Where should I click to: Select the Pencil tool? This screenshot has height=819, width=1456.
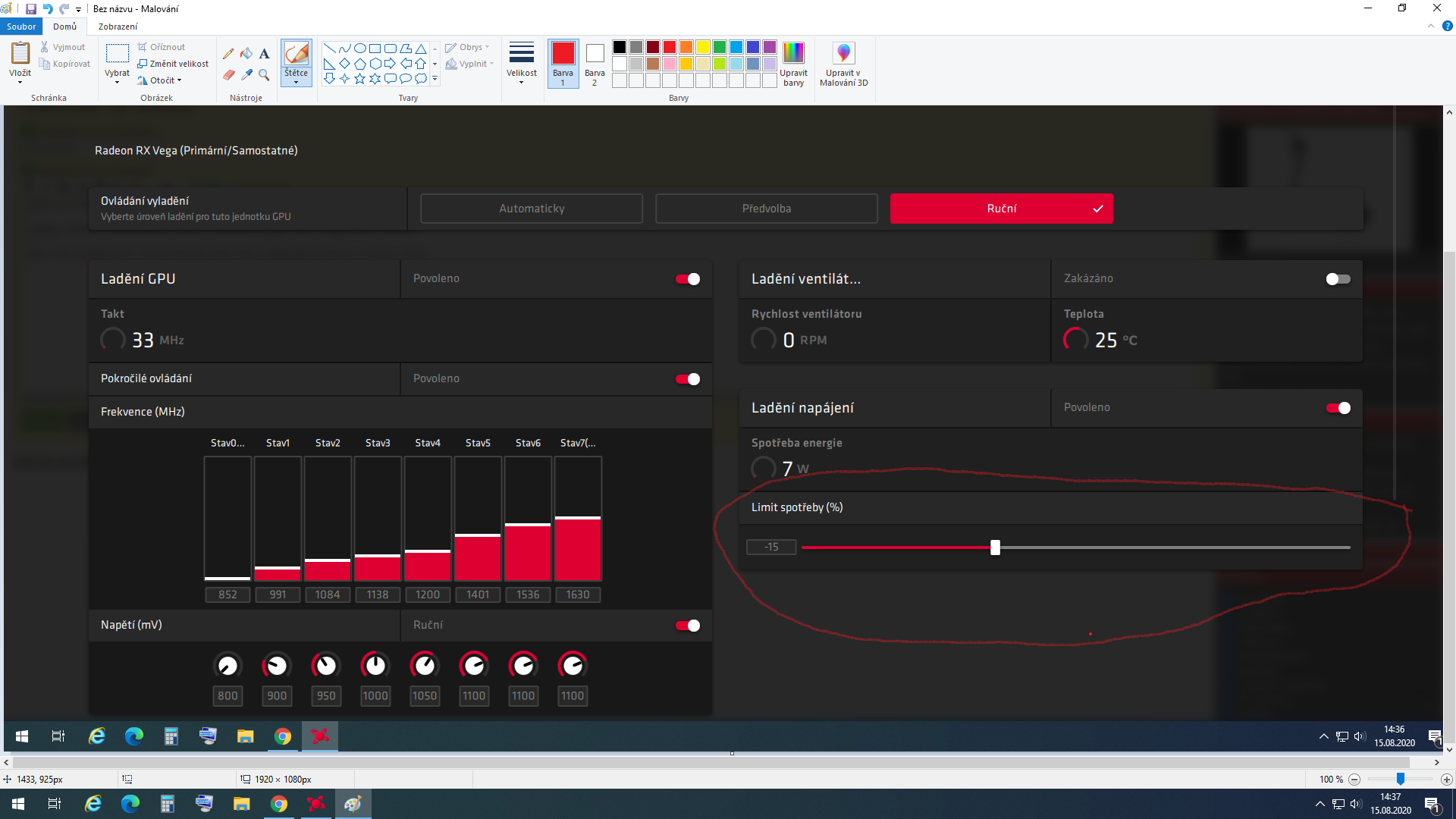coord(228,54)
